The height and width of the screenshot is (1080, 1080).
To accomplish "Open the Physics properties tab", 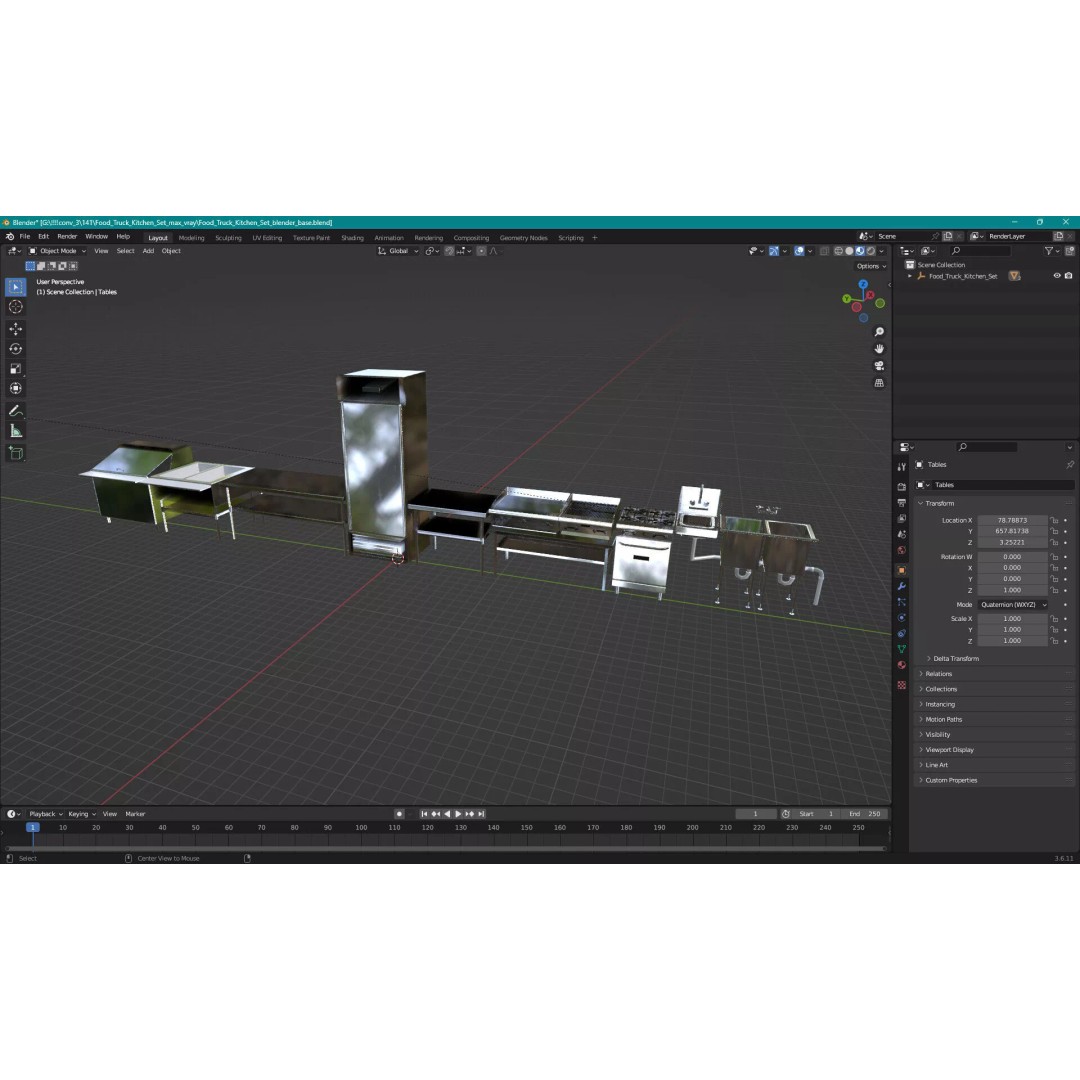I will (902, 618).
